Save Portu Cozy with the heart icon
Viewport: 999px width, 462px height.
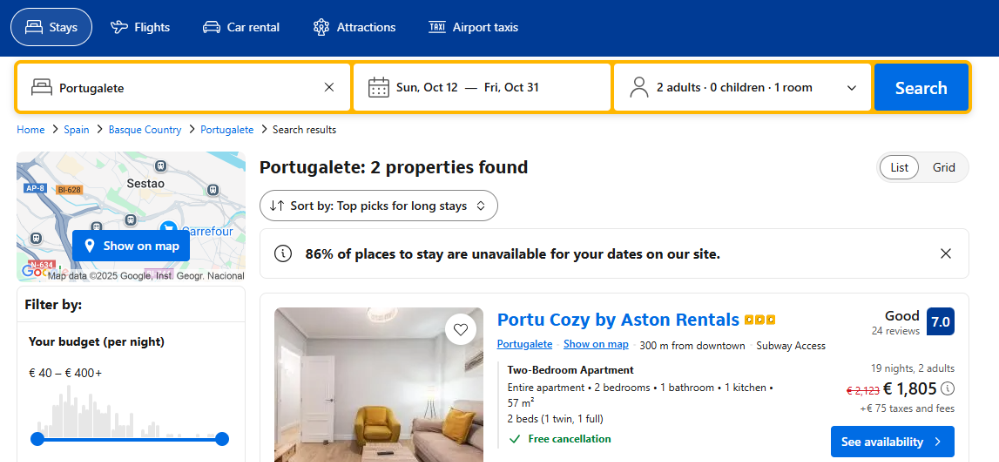pos(460,329)
